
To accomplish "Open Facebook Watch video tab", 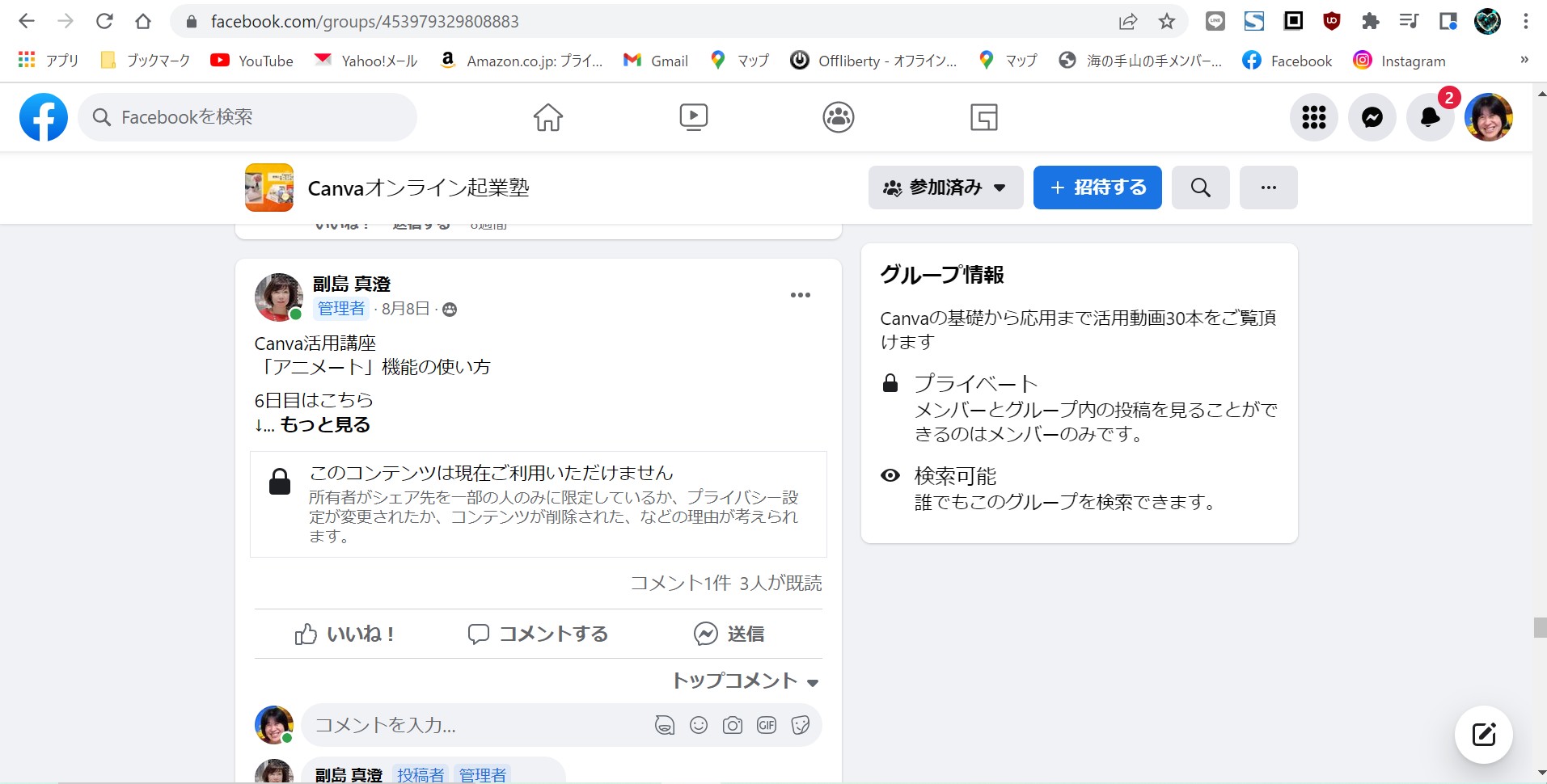I will click(x=694, y=117).
